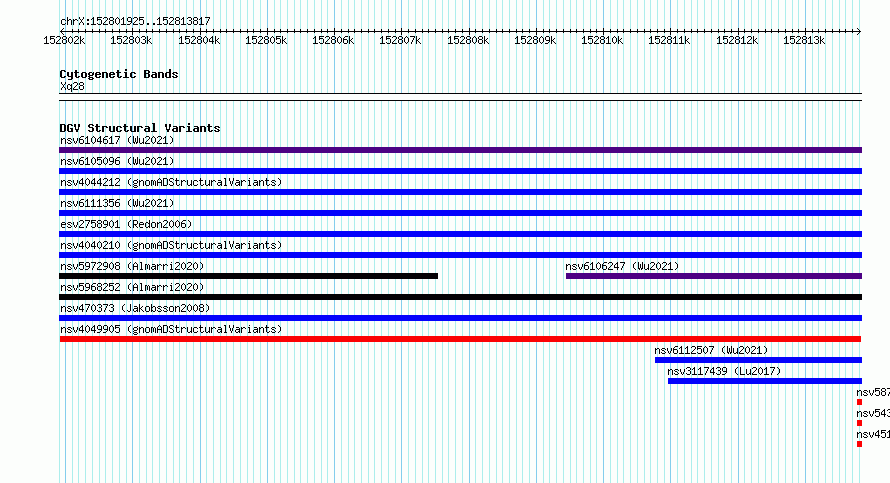Click the 152812k ruler position
The image size is (890, 483).
[737, 40]
